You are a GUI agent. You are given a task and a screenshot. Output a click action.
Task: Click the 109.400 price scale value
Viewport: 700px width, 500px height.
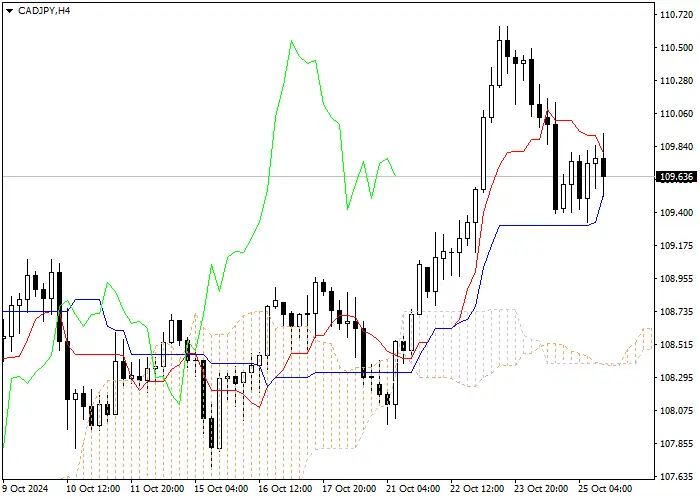[676, 212]
